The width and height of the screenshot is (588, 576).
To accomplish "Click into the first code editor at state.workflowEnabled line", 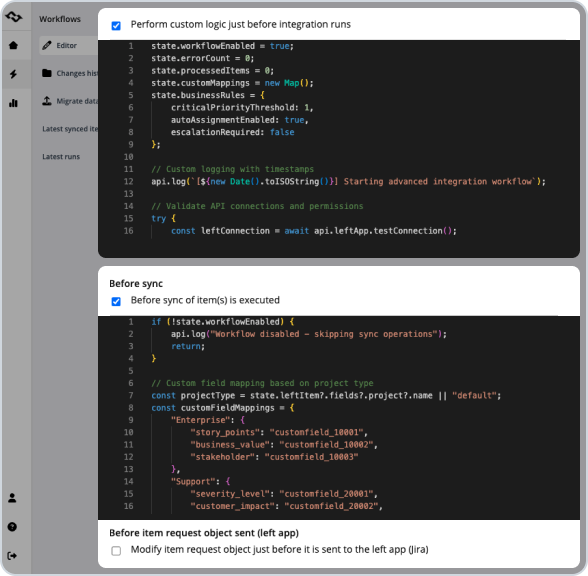I will 222,46.
